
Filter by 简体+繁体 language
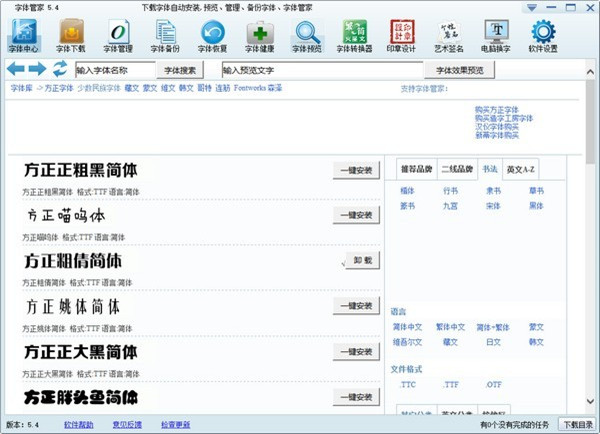click(x=493, y=327)
